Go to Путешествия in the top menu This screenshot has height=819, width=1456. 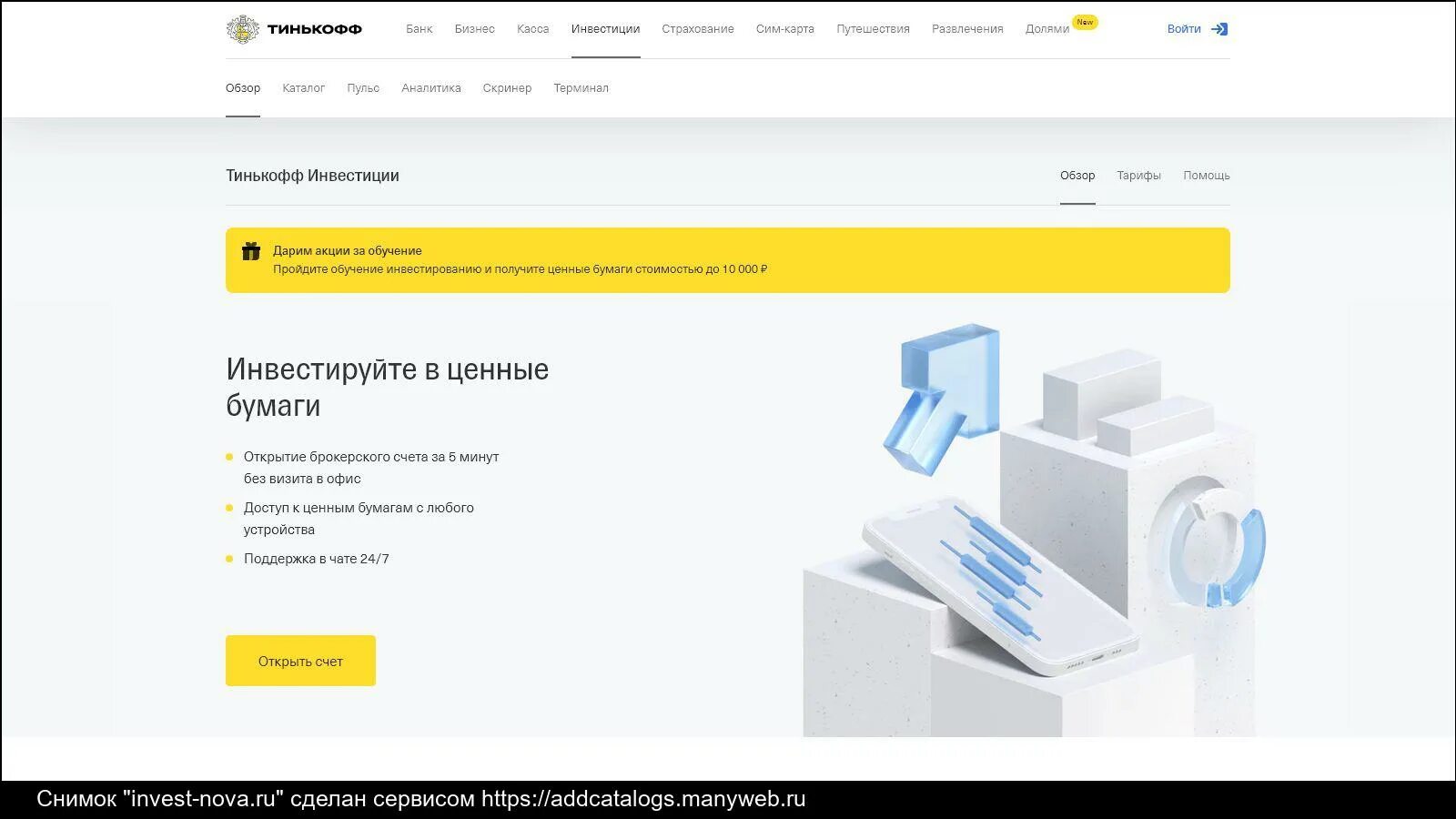click(x=873, y=29)
